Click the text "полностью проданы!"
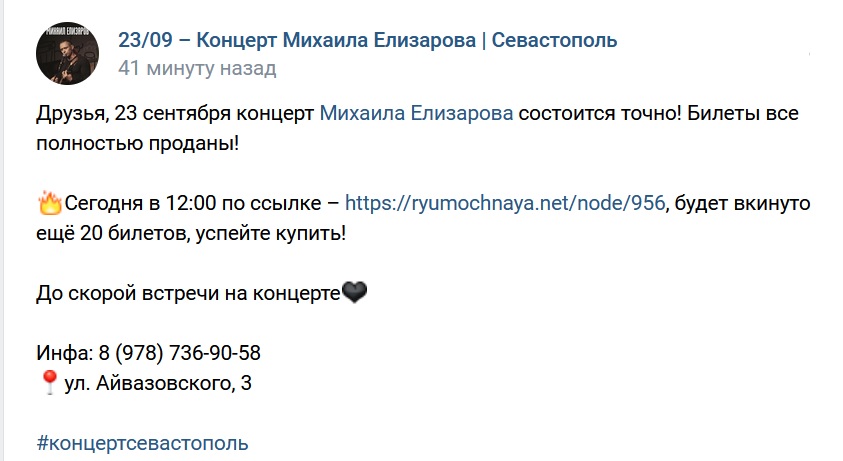Viewport: 843px width, 461px height. coord(138,144)
